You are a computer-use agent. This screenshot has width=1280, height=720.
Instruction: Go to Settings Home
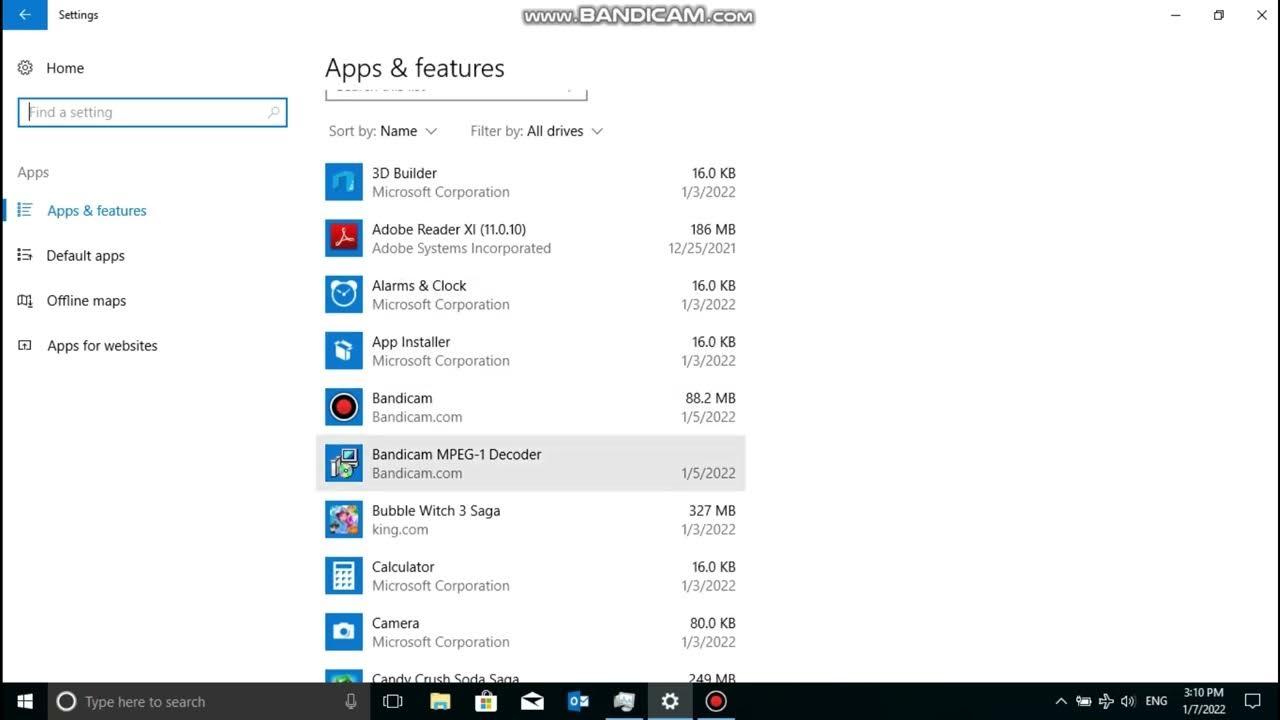[65, 68]
